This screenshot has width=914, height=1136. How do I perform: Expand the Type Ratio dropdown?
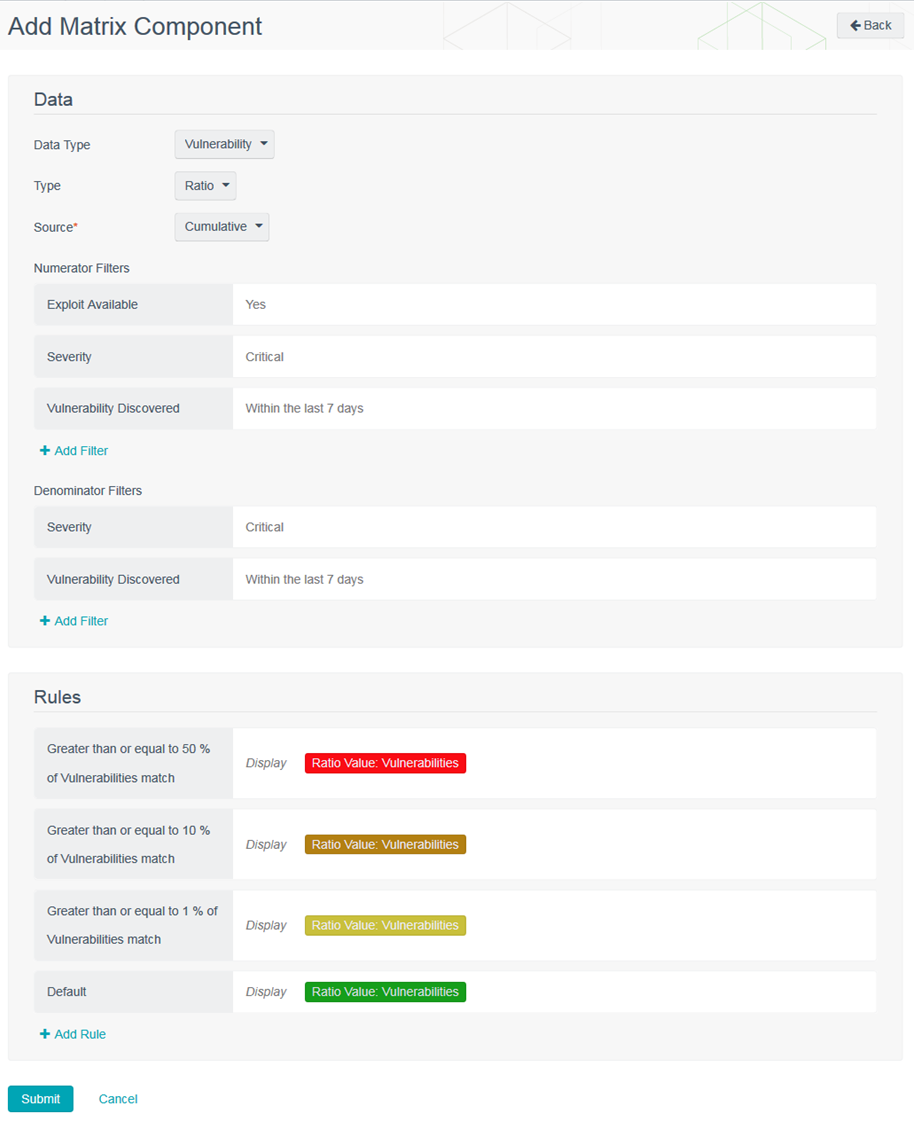(205, 186)
